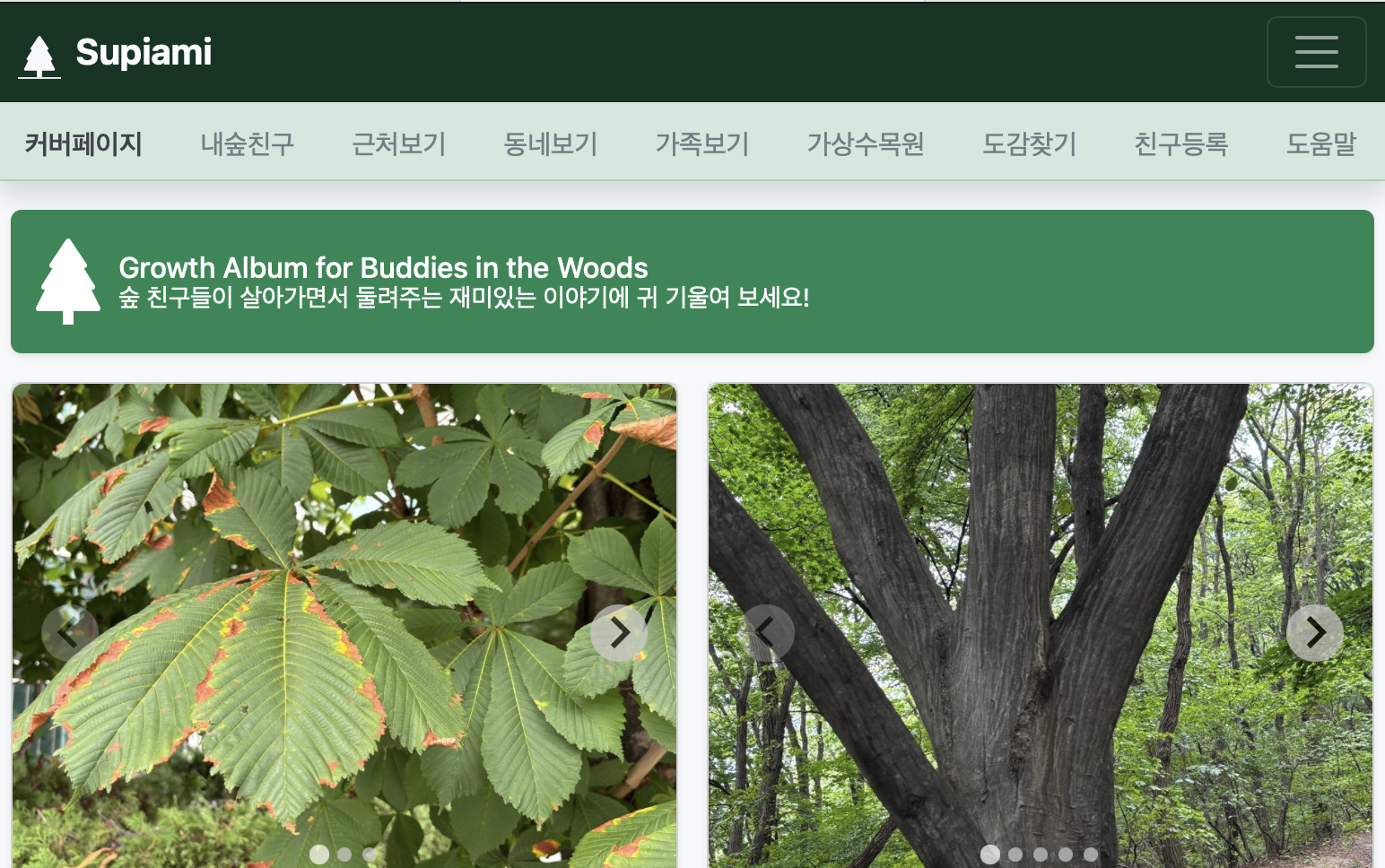The height and width of the screenshot is (868, 1385).
Task: Advance tree trunk carousel to next image
Action: coord(1315,633)
